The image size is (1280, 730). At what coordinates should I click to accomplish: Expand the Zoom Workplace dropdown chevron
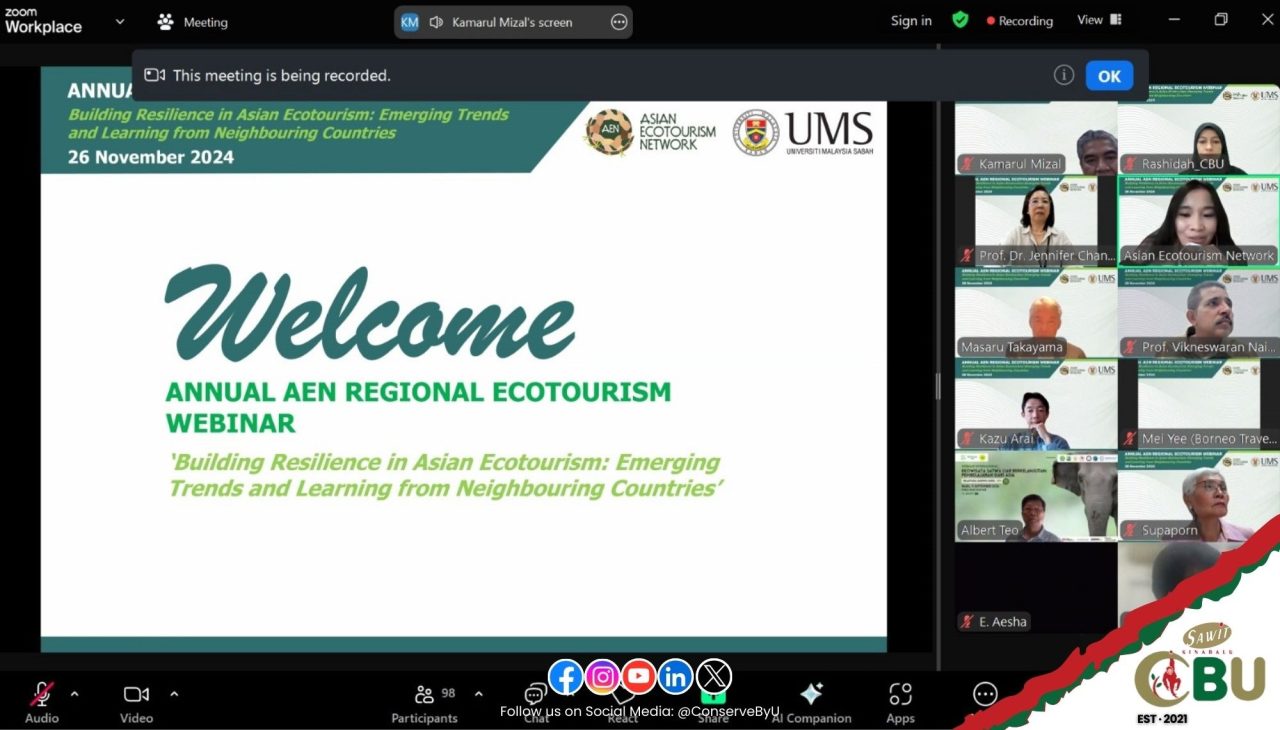(120, 21)
